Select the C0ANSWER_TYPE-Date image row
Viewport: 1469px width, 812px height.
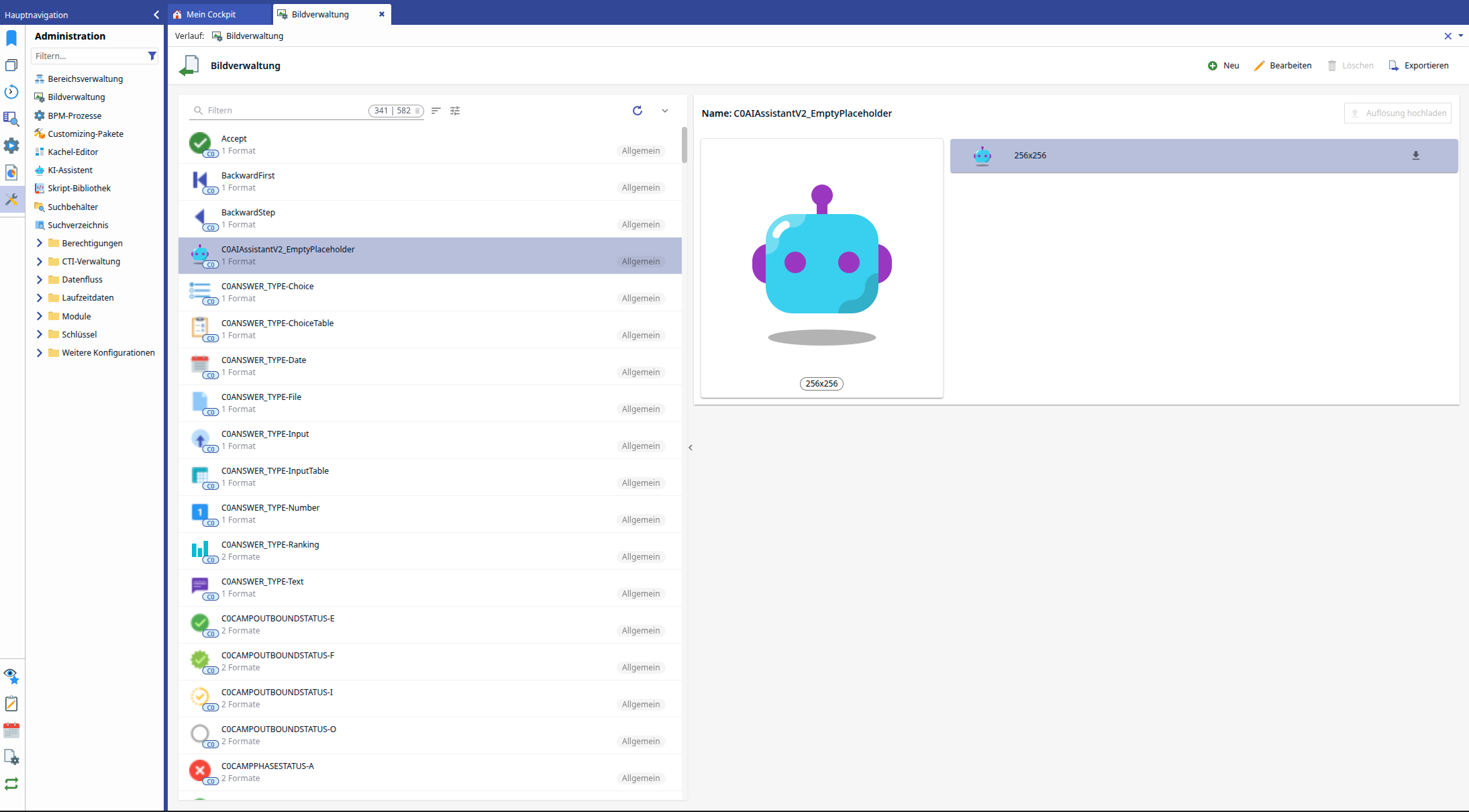pos(430,366)
